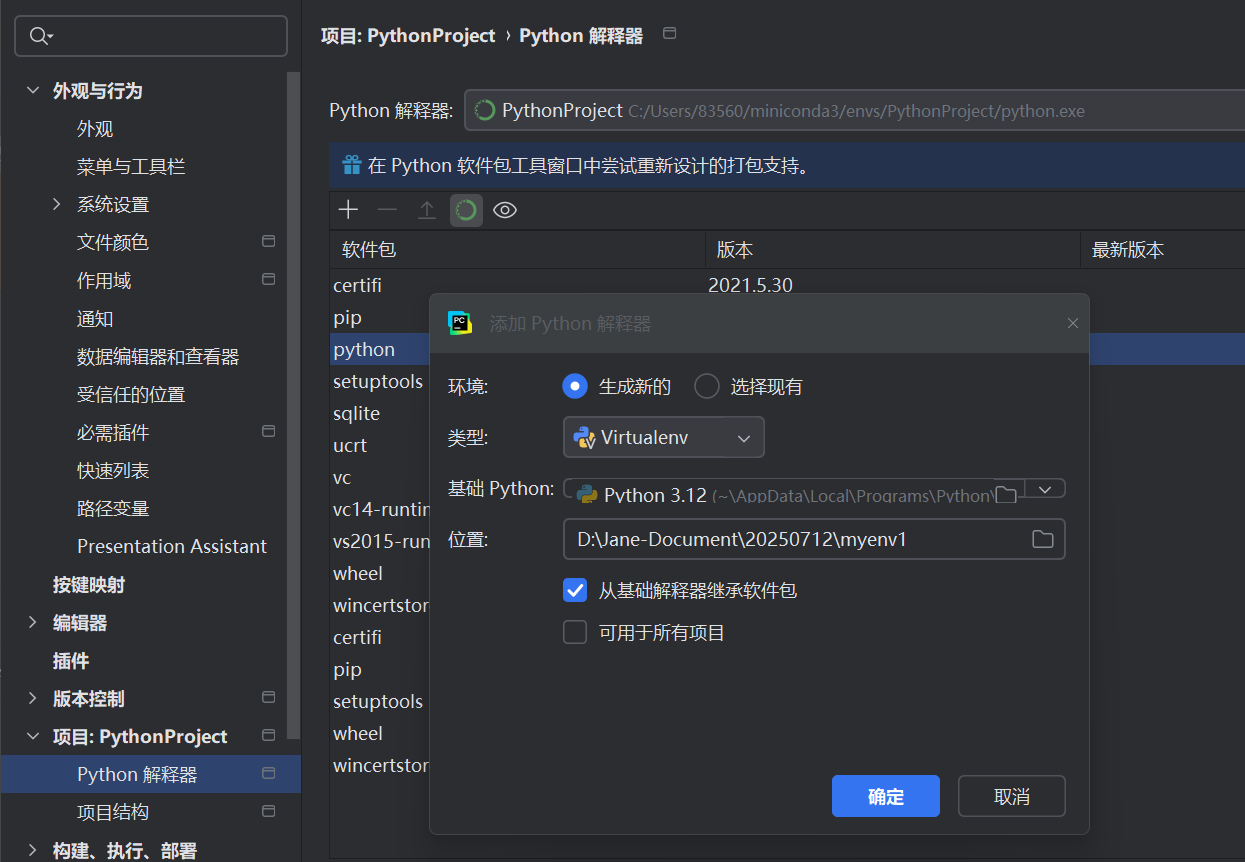Click the reload packages circle icon
Viewport: 1245px width, 862px height.
pyautogui.click(x=466, y=210)
